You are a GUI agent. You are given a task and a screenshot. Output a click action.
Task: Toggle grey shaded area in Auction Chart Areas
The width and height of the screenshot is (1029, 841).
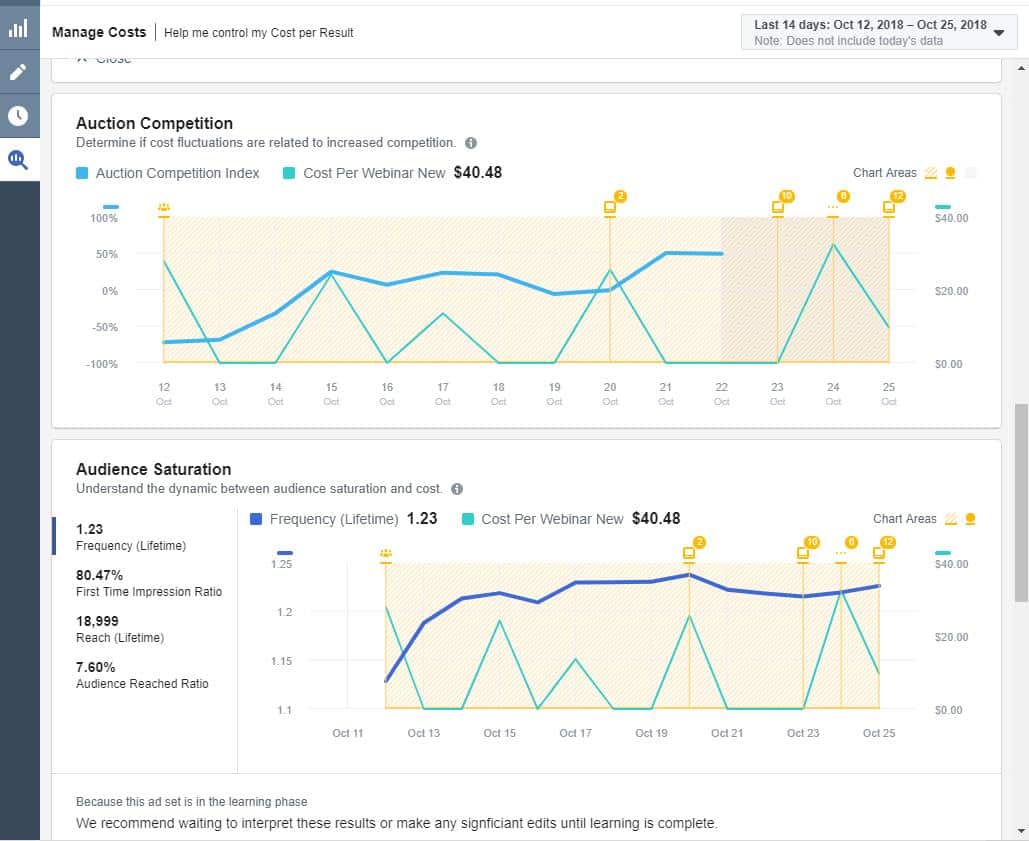pyautogui.click(x=971, y=173)
